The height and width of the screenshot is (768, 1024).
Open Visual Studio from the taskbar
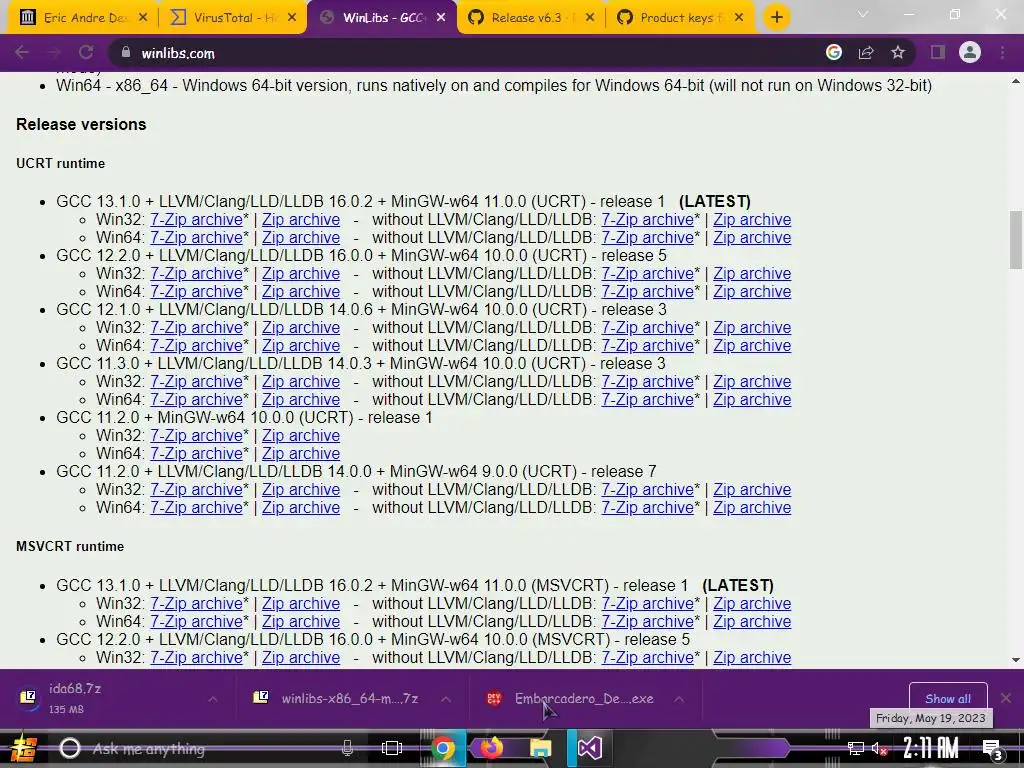click(x=589, y=748)
